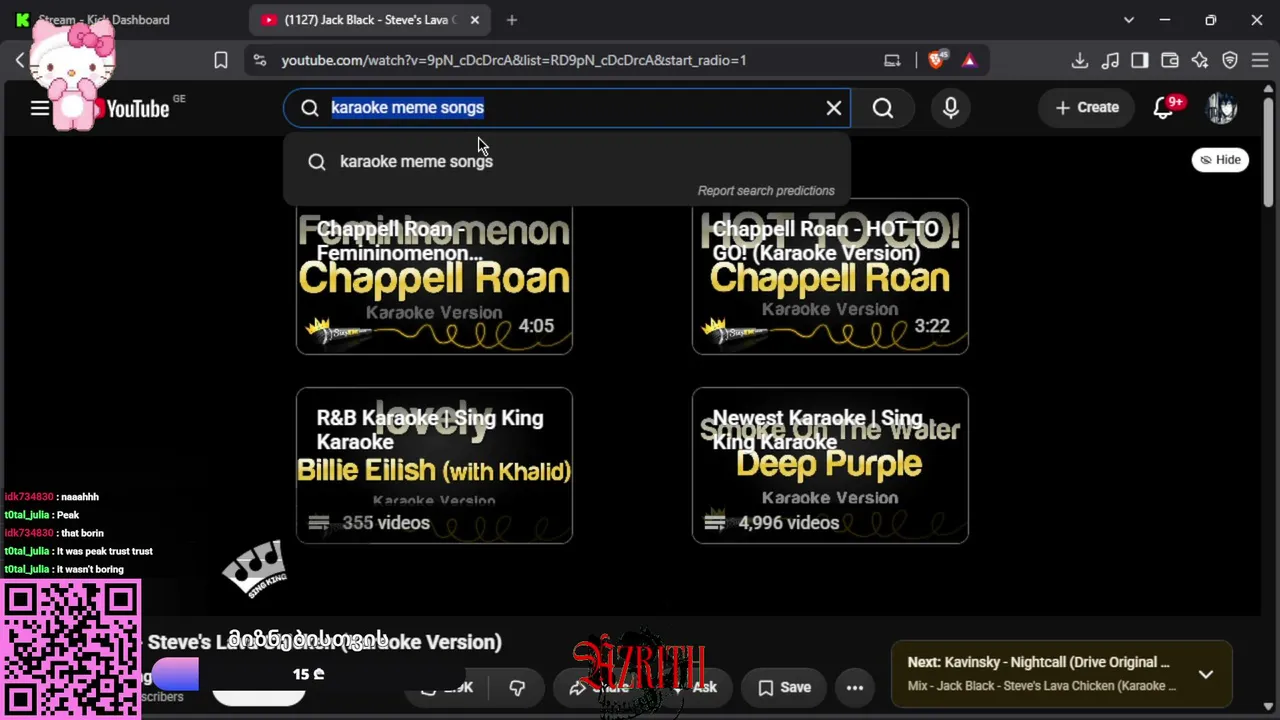Start voice search with the microphone

(x=951, y=108)
